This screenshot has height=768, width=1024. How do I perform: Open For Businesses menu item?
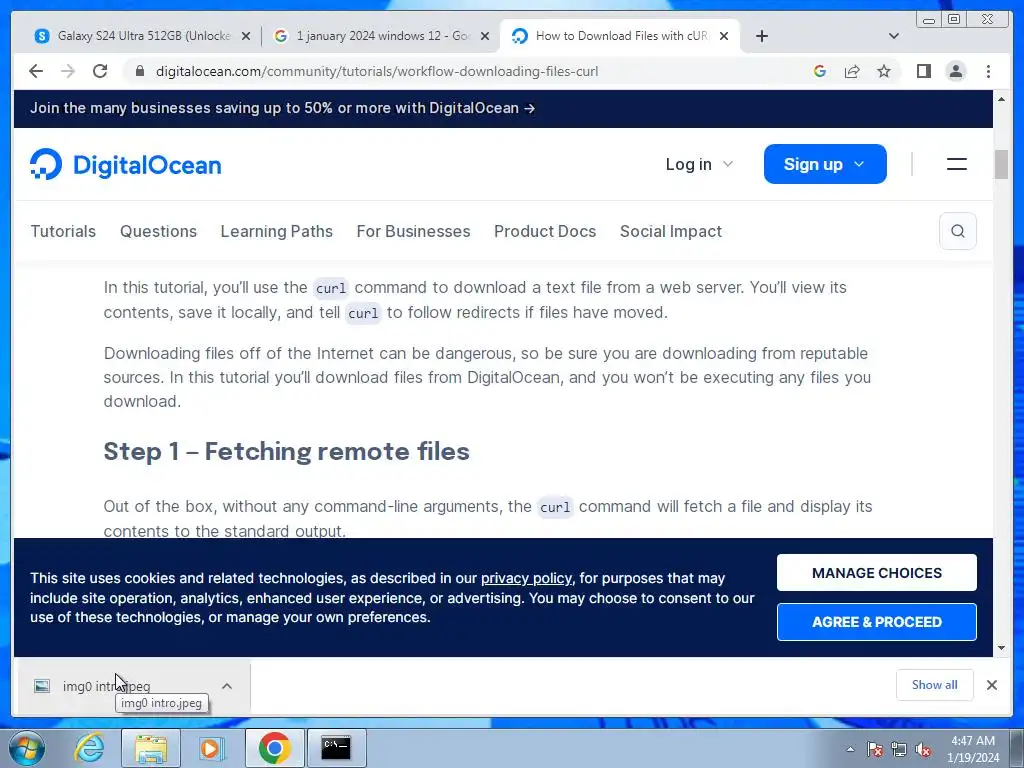413,231
